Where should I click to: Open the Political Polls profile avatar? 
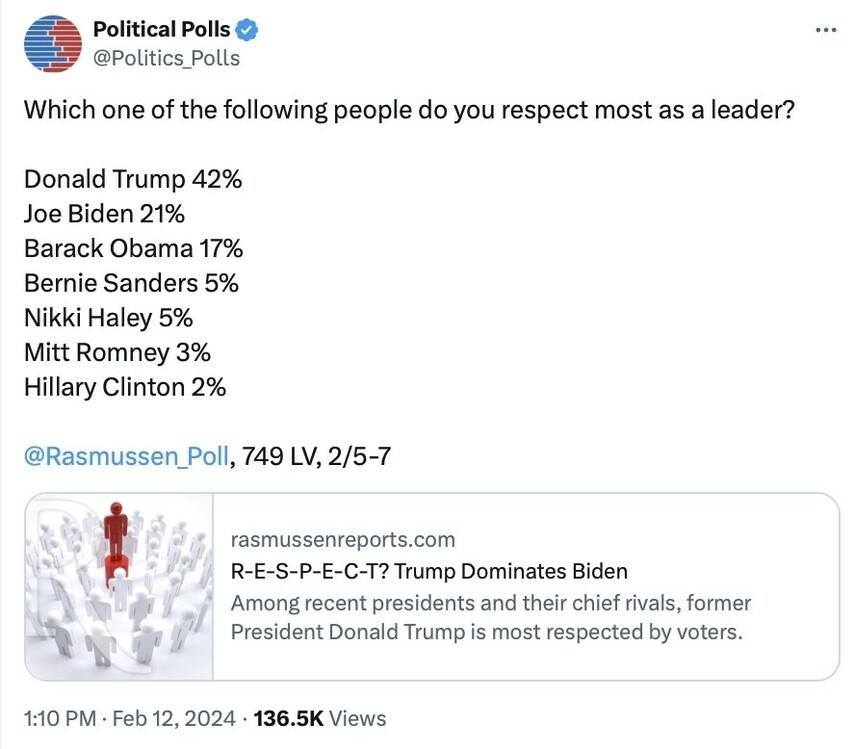(53, 44)
